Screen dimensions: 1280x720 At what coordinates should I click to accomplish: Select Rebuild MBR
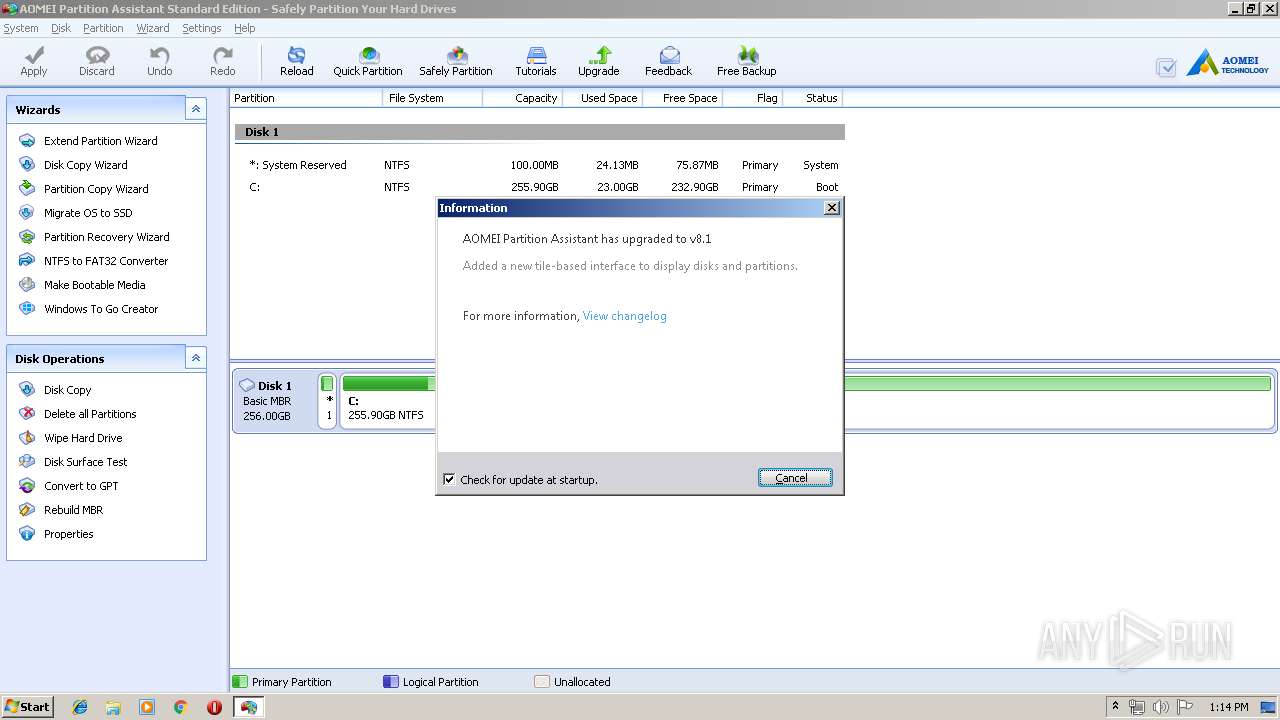61,510
